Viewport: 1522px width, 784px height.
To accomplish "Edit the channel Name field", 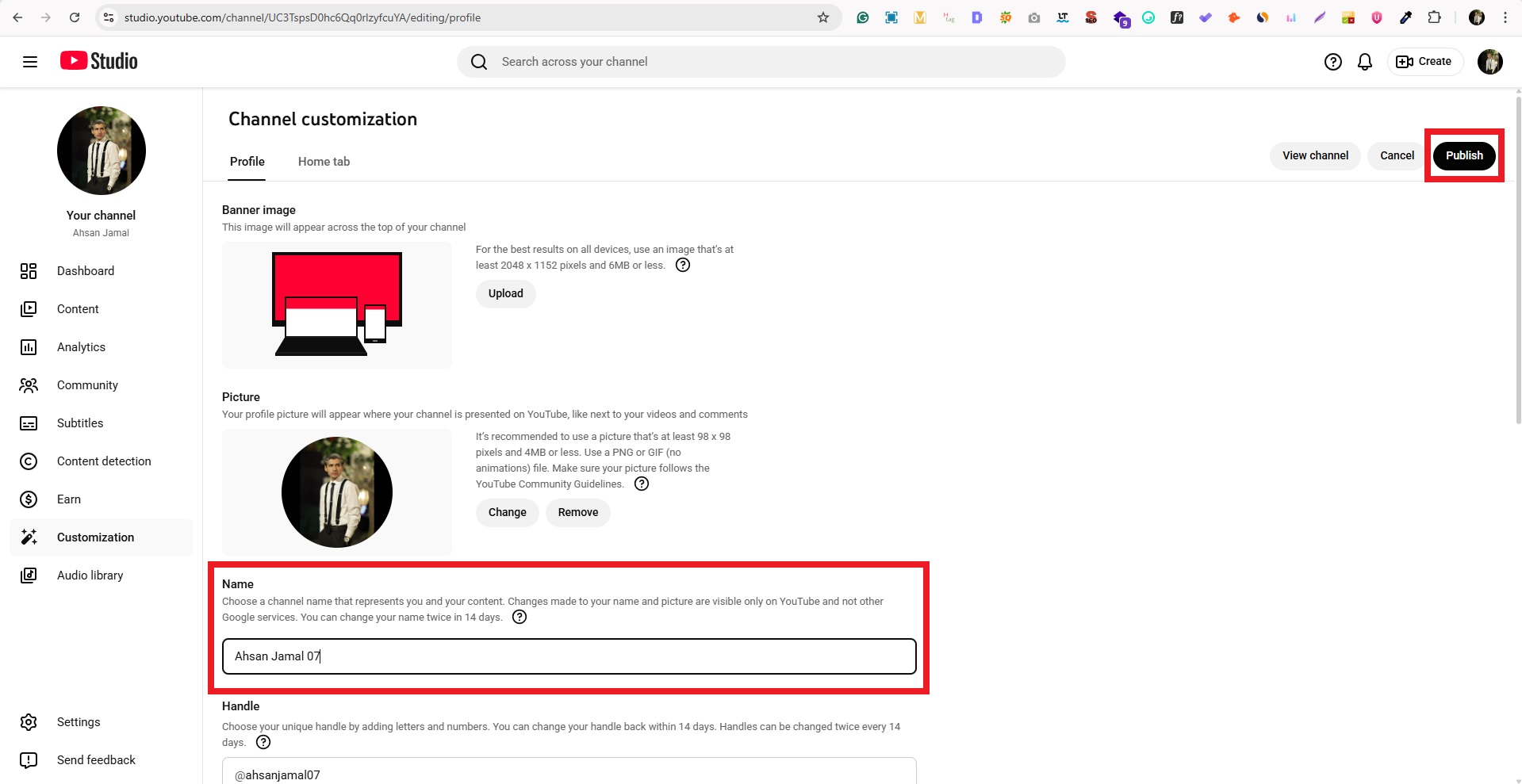I will pyautogui.click(x=568, y=656).
